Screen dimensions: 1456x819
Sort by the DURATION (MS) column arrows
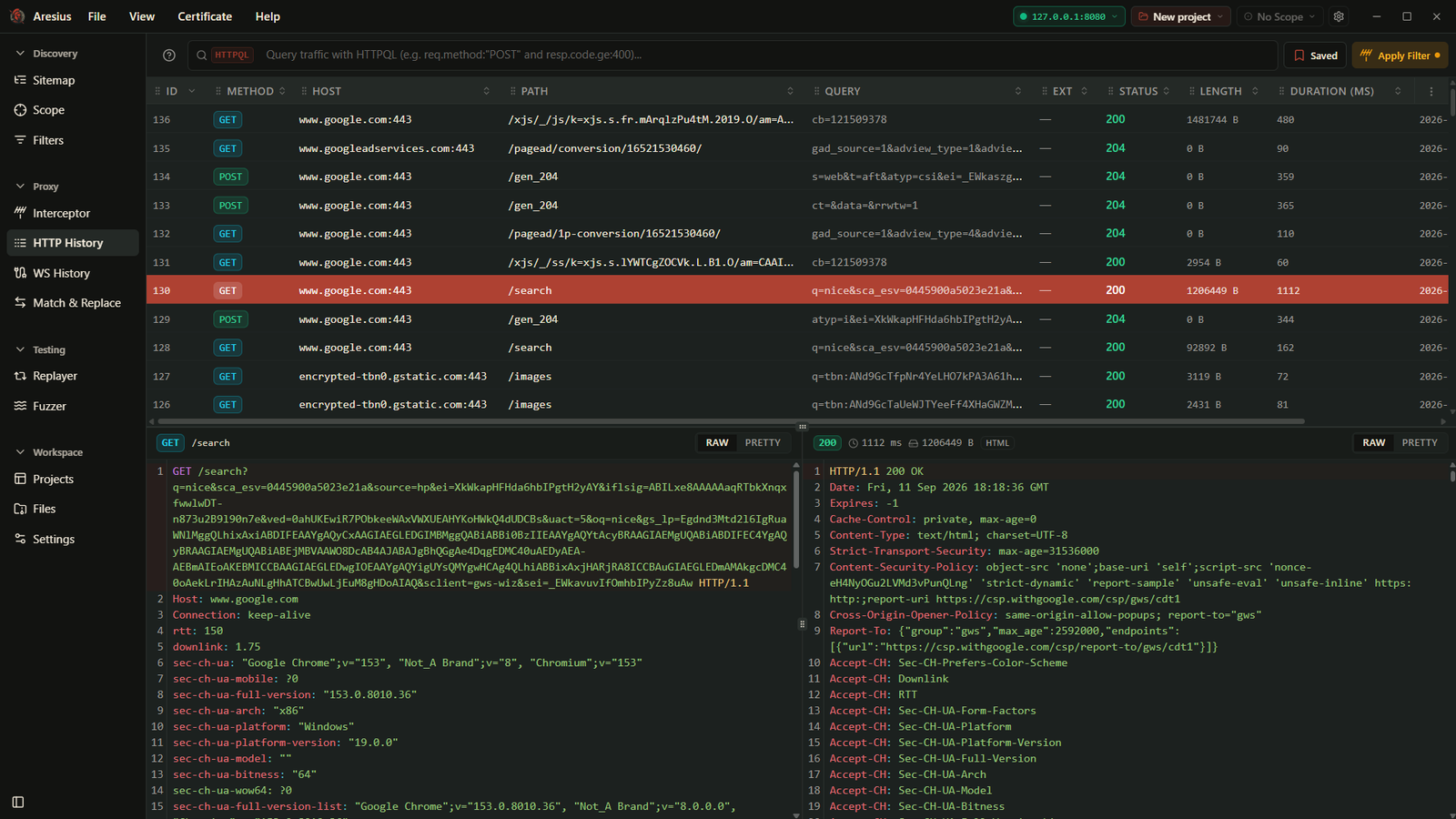coord(1398,91)
